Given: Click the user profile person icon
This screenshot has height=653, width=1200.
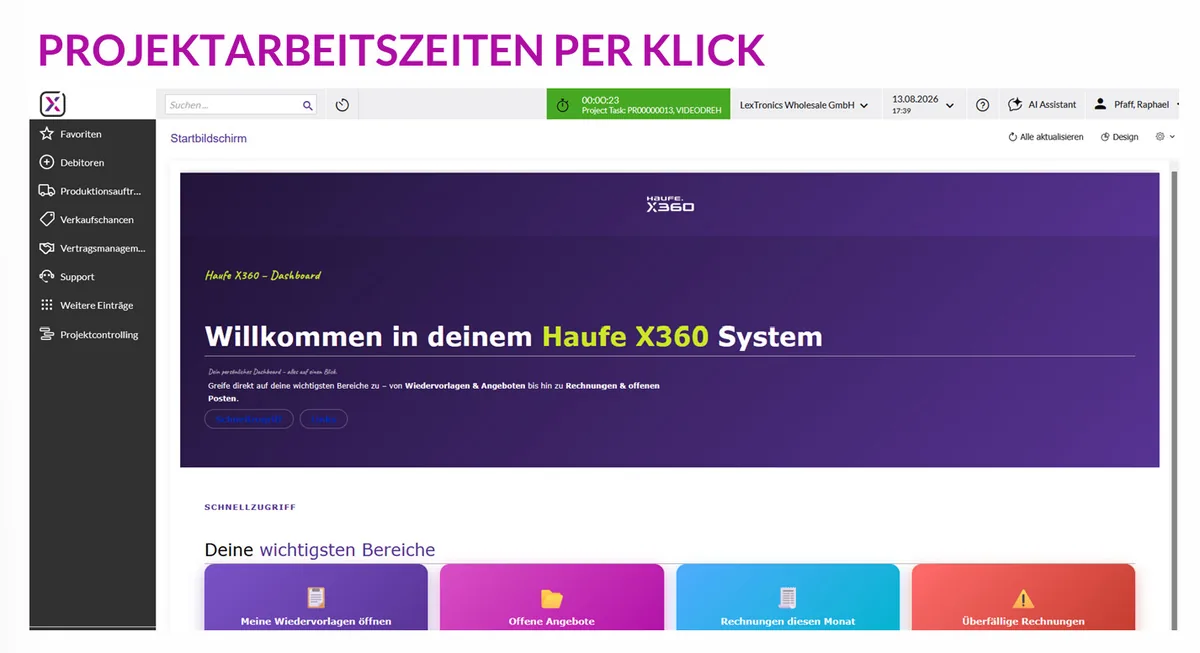Looking at the screenshot, I should click(1101, 104).
